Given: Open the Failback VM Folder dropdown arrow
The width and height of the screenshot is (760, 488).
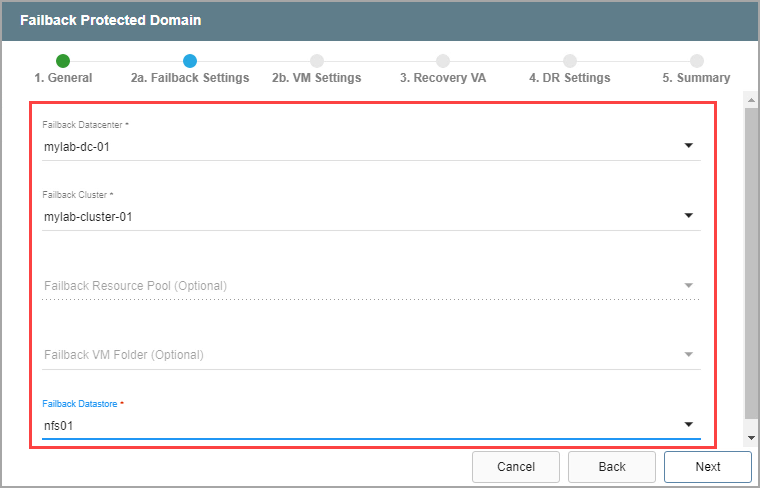Looking at the screenshot, I should [688, 355].
